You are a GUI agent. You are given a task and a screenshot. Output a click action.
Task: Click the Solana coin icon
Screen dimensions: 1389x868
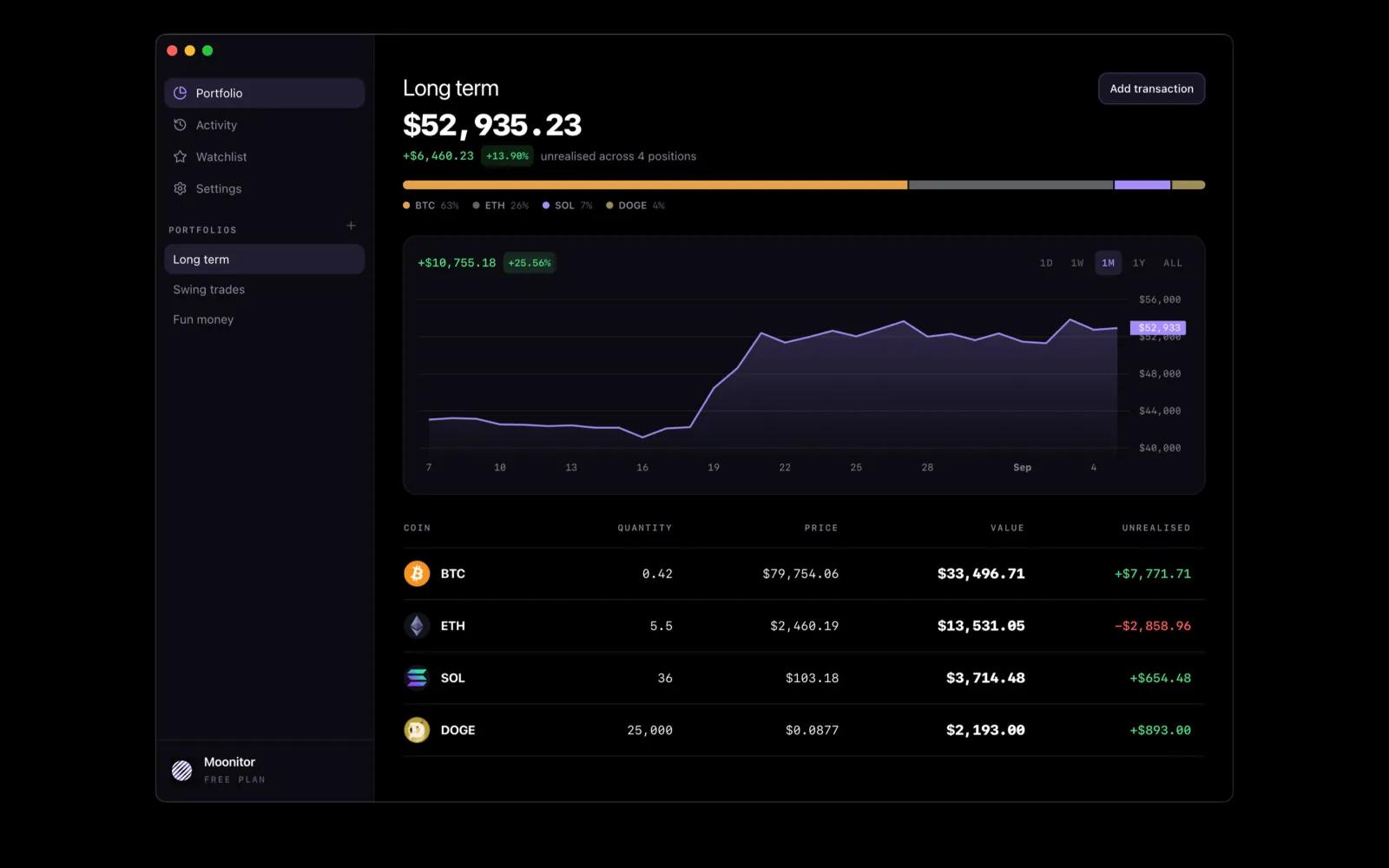tap(417, 678)
